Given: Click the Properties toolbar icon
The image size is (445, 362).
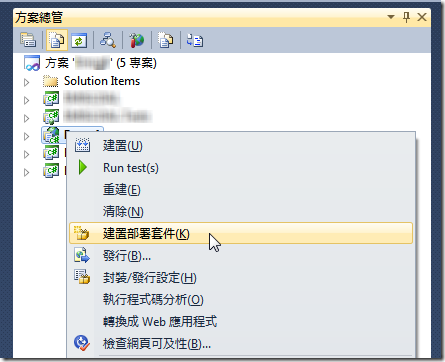Looking at the screenshot, I should pyautogui.click(x=28, y=40).
